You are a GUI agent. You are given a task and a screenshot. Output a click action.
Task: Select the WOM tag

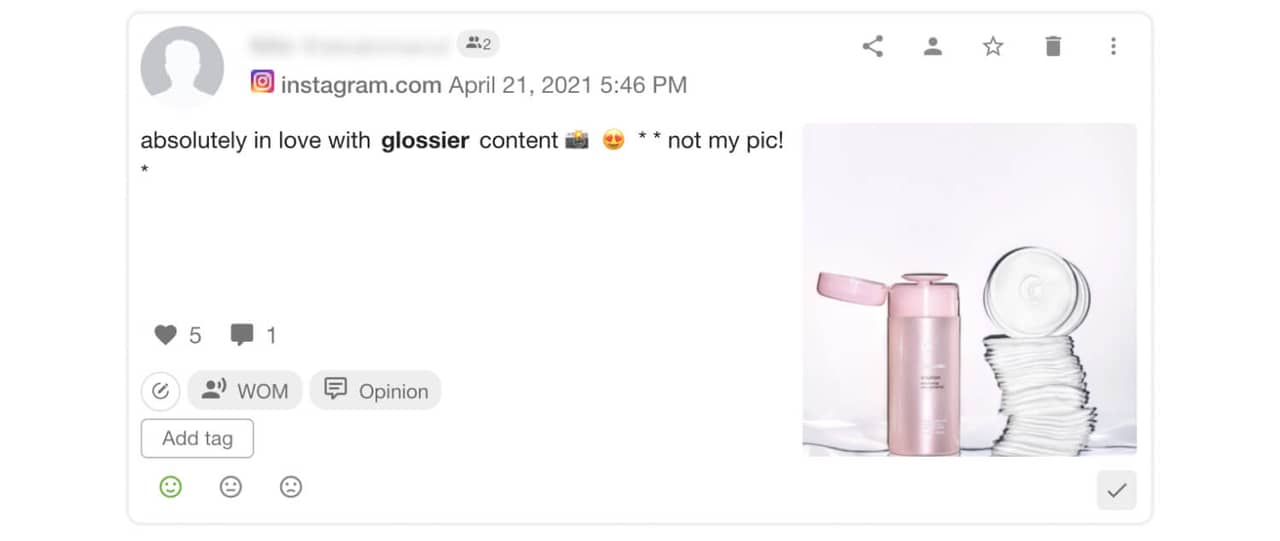[245, 391]
